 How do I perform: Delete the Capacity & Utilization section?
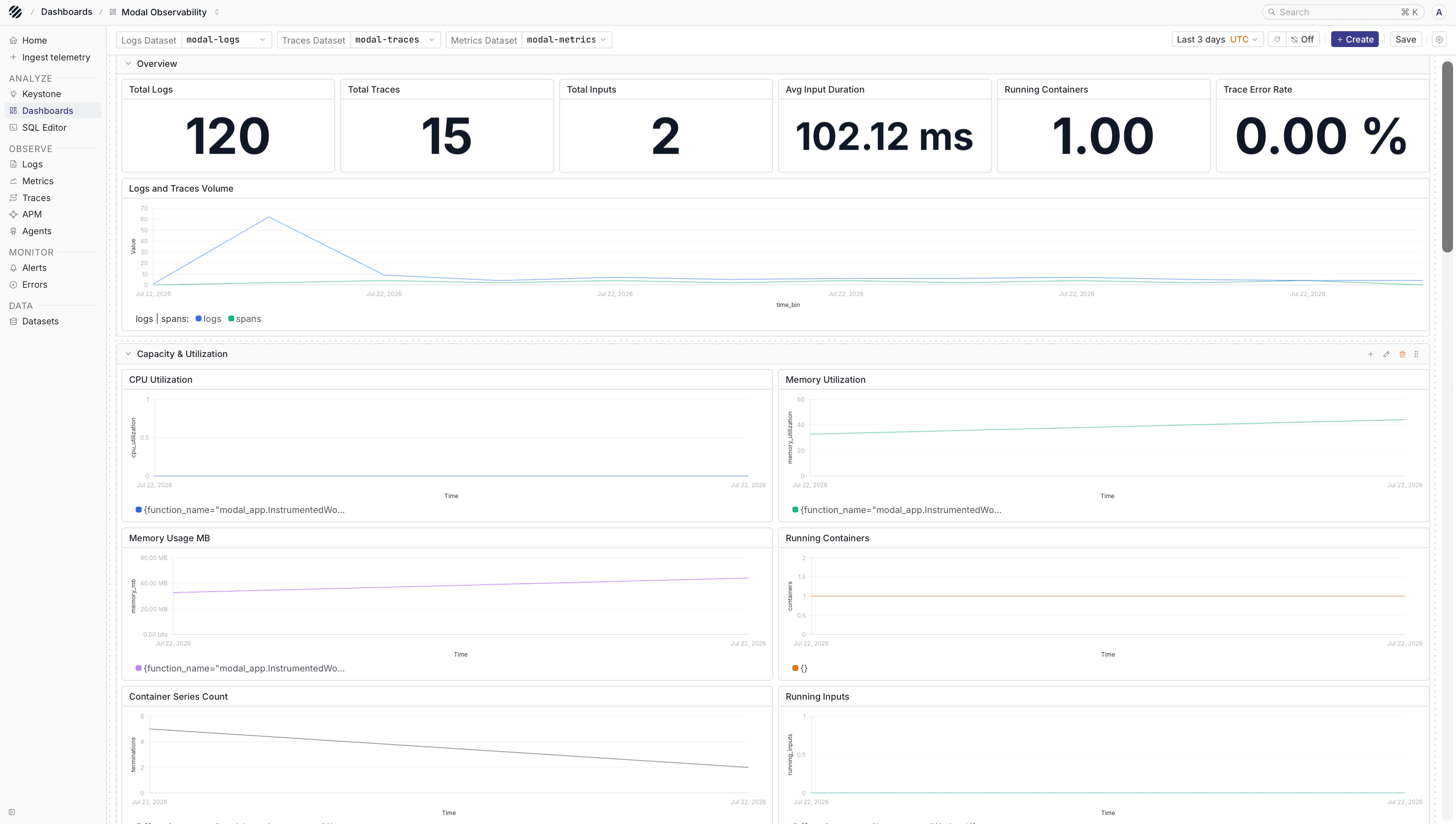1402,354
